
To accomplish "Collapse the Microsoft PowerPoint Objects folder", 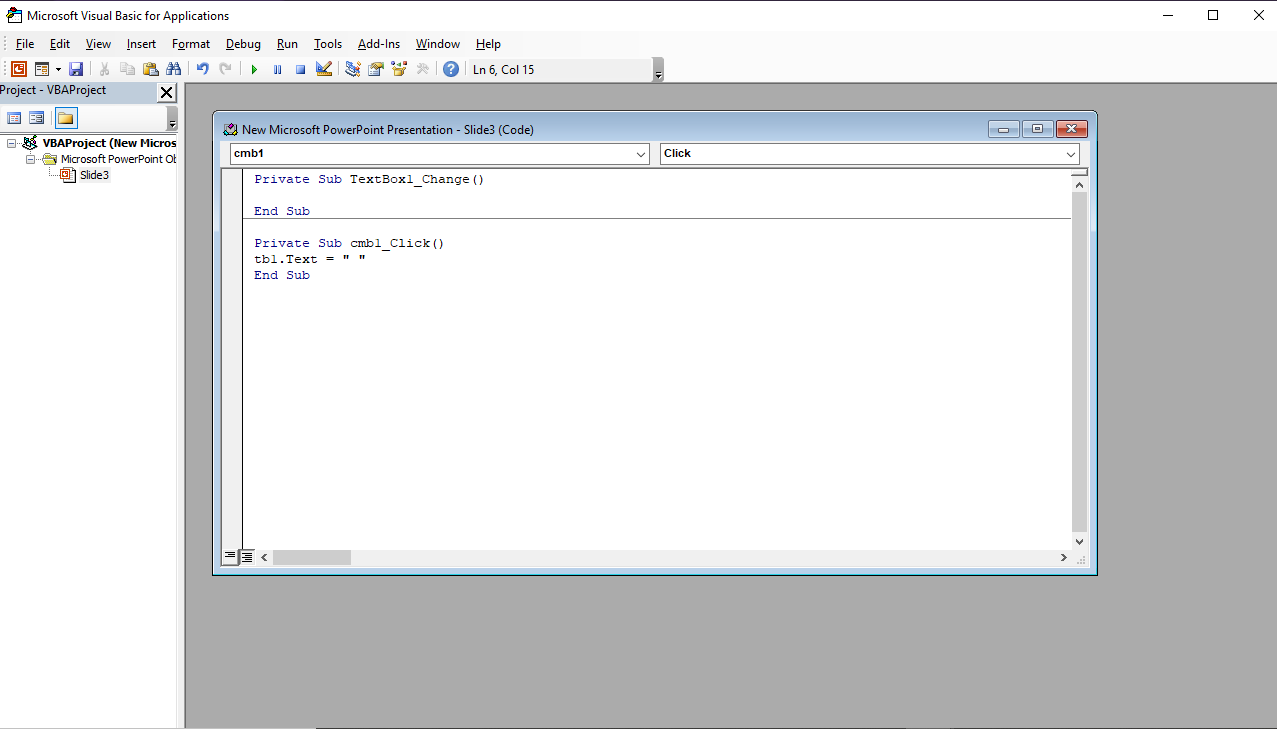I will click(x=30, y=159).
